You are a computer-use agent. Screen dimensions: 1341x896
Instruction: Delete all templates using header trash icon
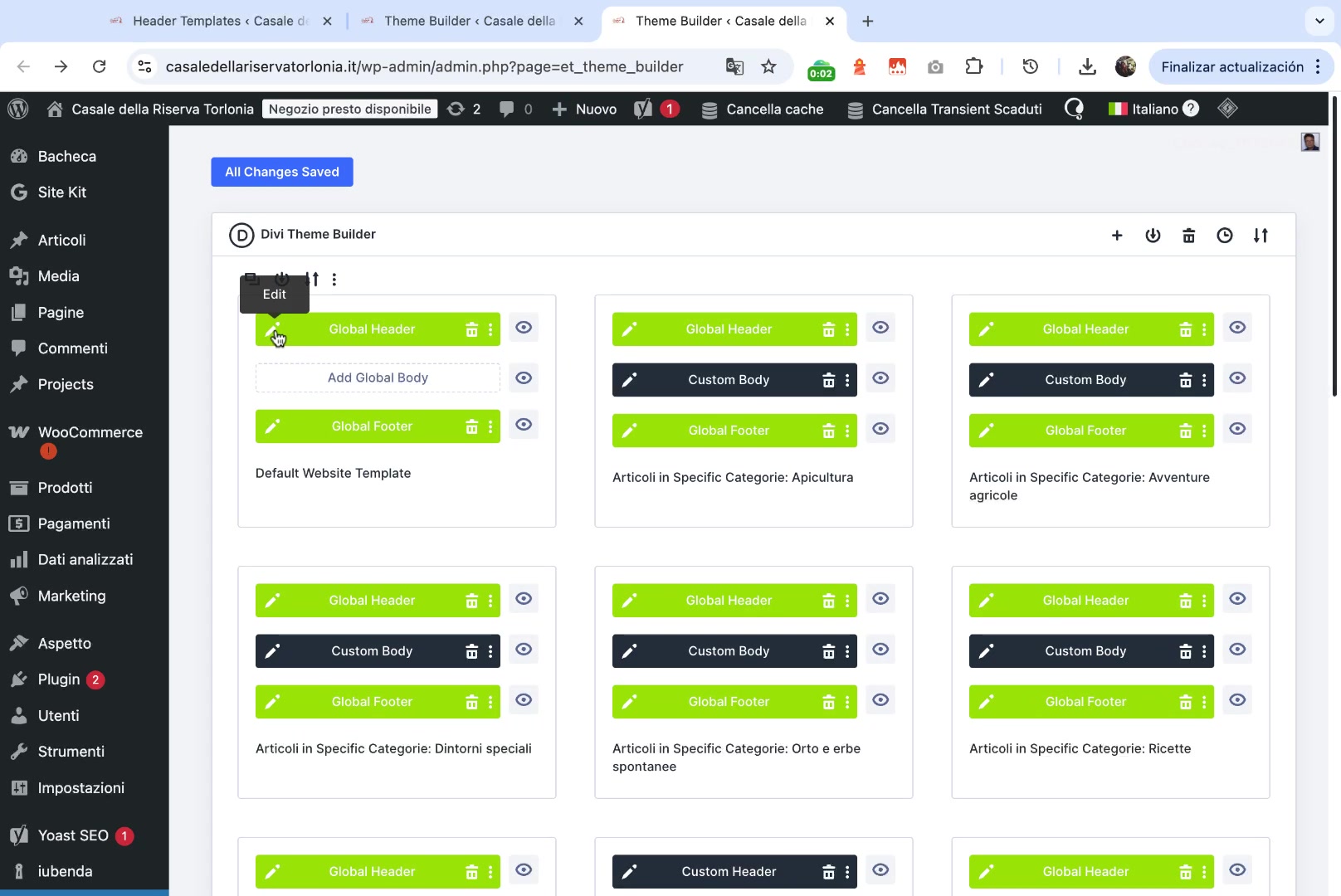pyautogui.click(x=1188, y=236)
